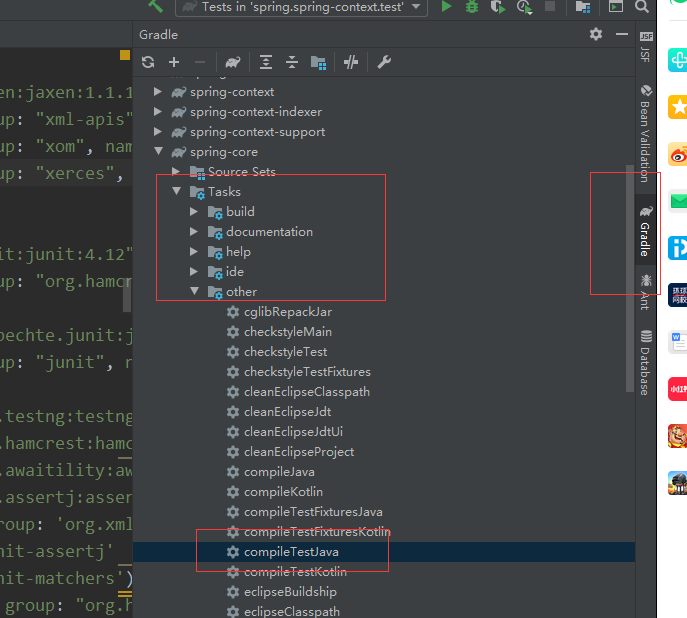Viewport: 687px width, 618px height.
Task: Open the Search Everywhere magnifier
Action: (x=641, y=7)
